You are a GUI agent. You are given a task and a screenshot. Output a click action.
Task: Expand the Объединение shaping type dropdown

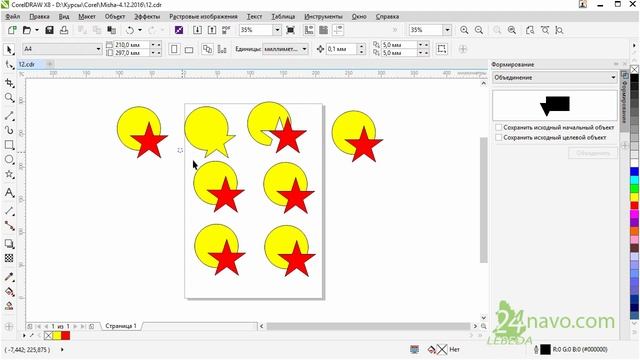click(613, 78)
